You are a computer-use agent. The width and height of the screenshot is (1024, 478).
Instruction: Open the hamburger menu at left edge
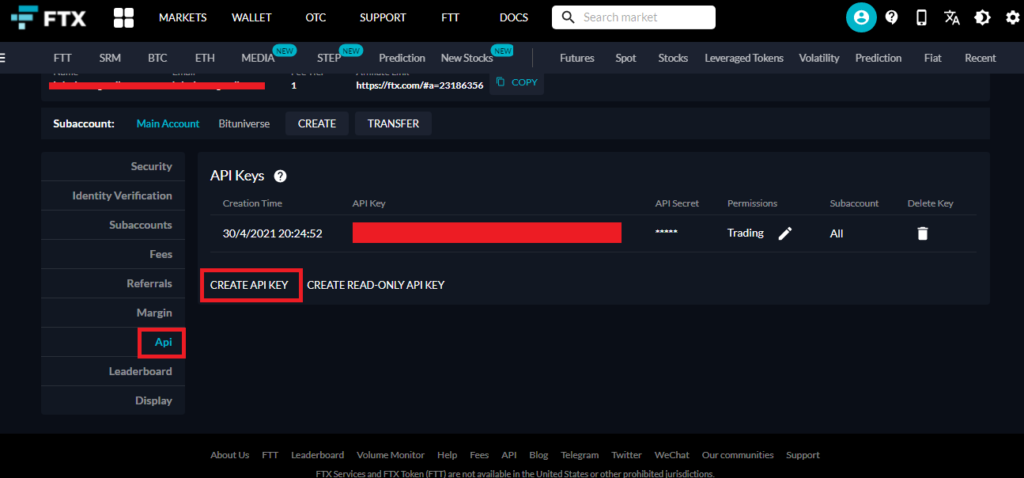pyautogui.click(x=3, y=57)
